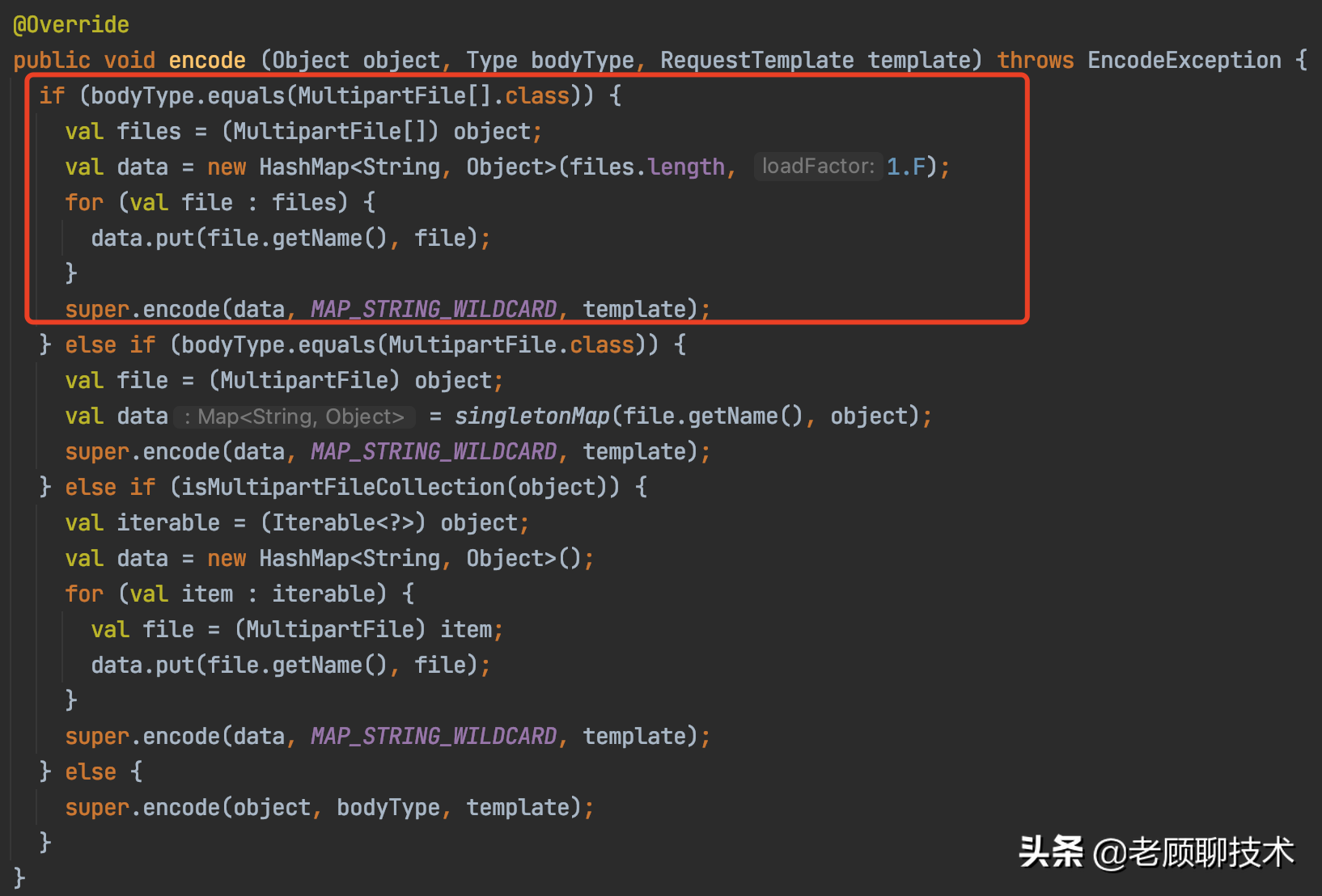This screenshot has width=1322, height=896.
Task: Click the Map<String, Object> type hint
Action: pos(294,416)
